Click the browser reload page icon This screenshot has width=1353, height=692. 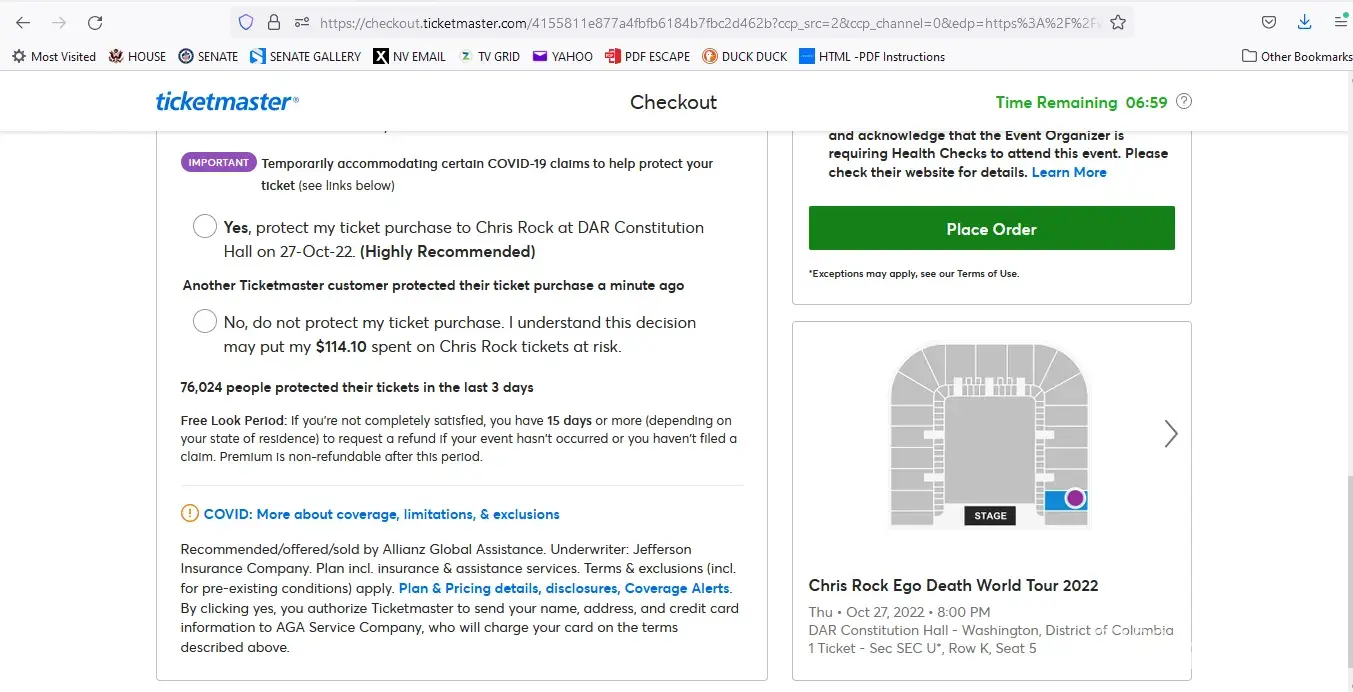95,22
